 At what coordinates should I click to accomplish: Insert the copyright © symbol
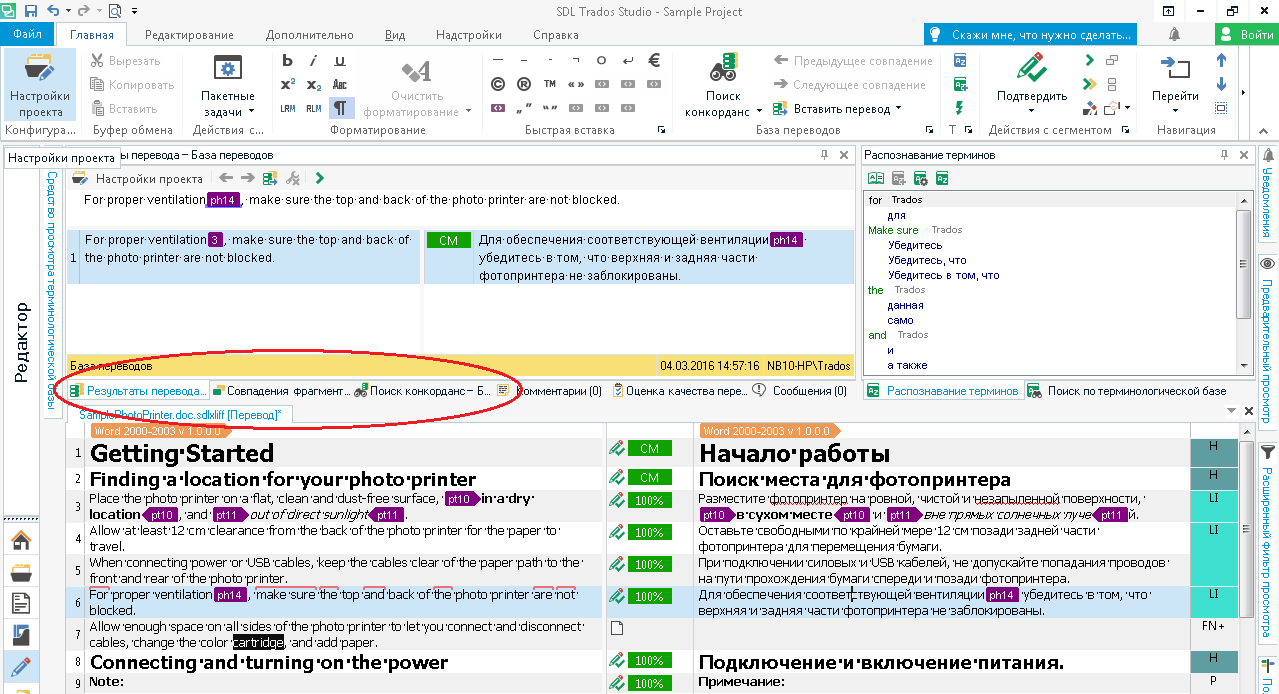(497, 84)
